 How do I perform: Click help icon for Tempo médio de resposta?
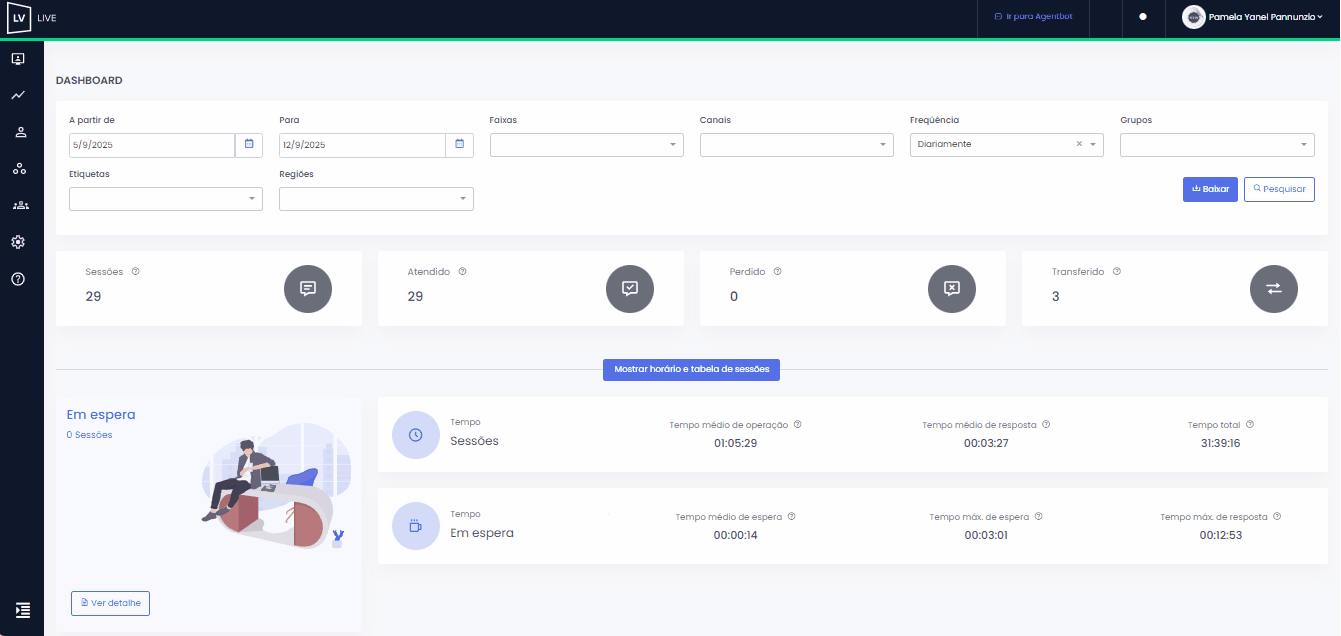[x=1046, y=424]
